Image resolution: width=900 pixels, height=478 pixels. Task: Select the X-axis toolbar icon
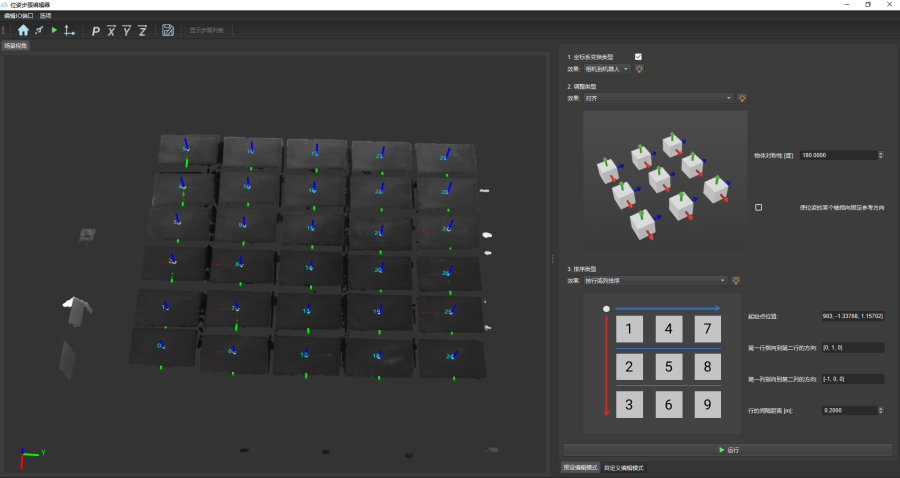coord(111,31)
